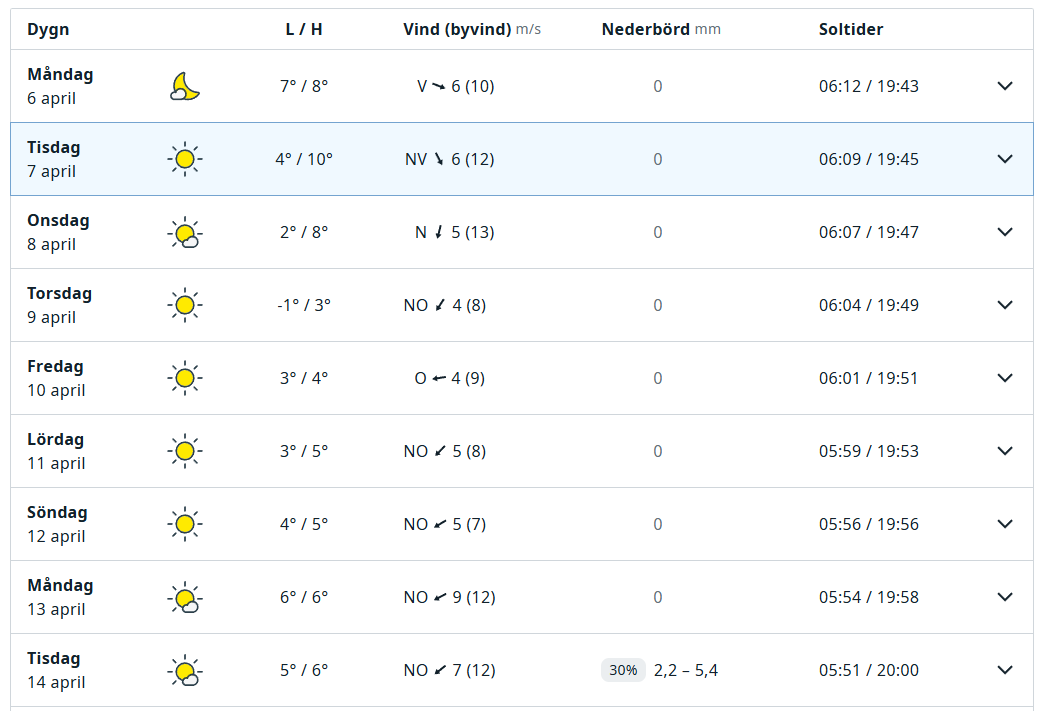Image resolution: width=1039 pixels, height=711 pixels.
Task: Click the Söndag 12 april sun icon
Action: [x=184, y=524]
